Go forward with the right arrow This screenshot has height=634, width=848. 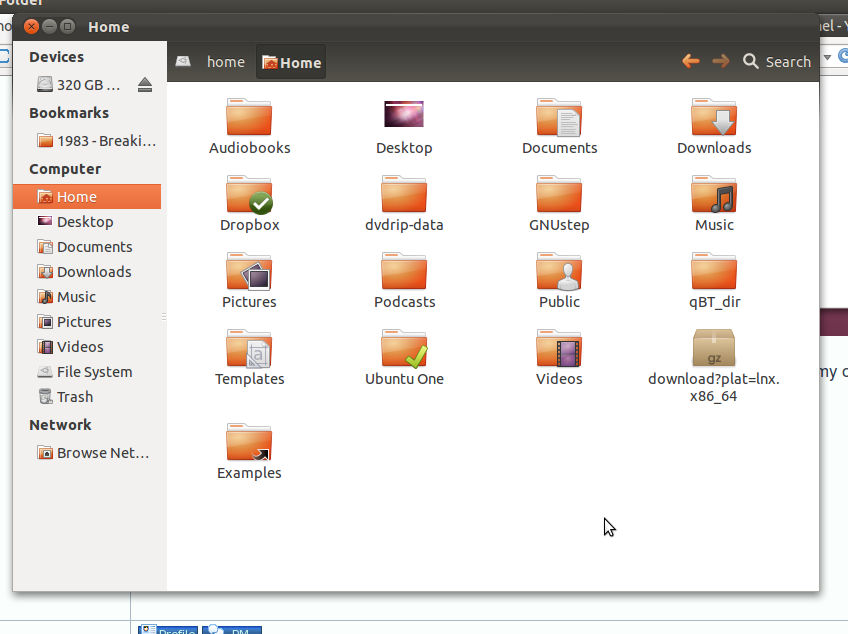point(720,61)
